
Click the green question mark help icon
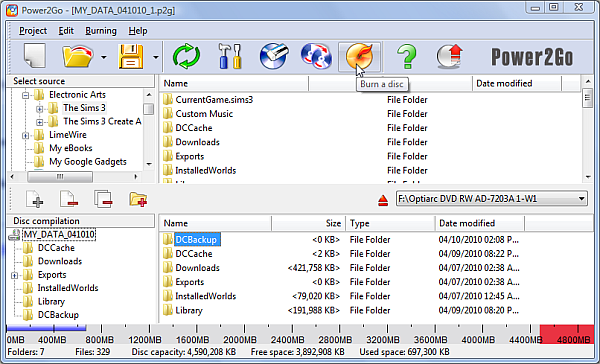point(406,57)
